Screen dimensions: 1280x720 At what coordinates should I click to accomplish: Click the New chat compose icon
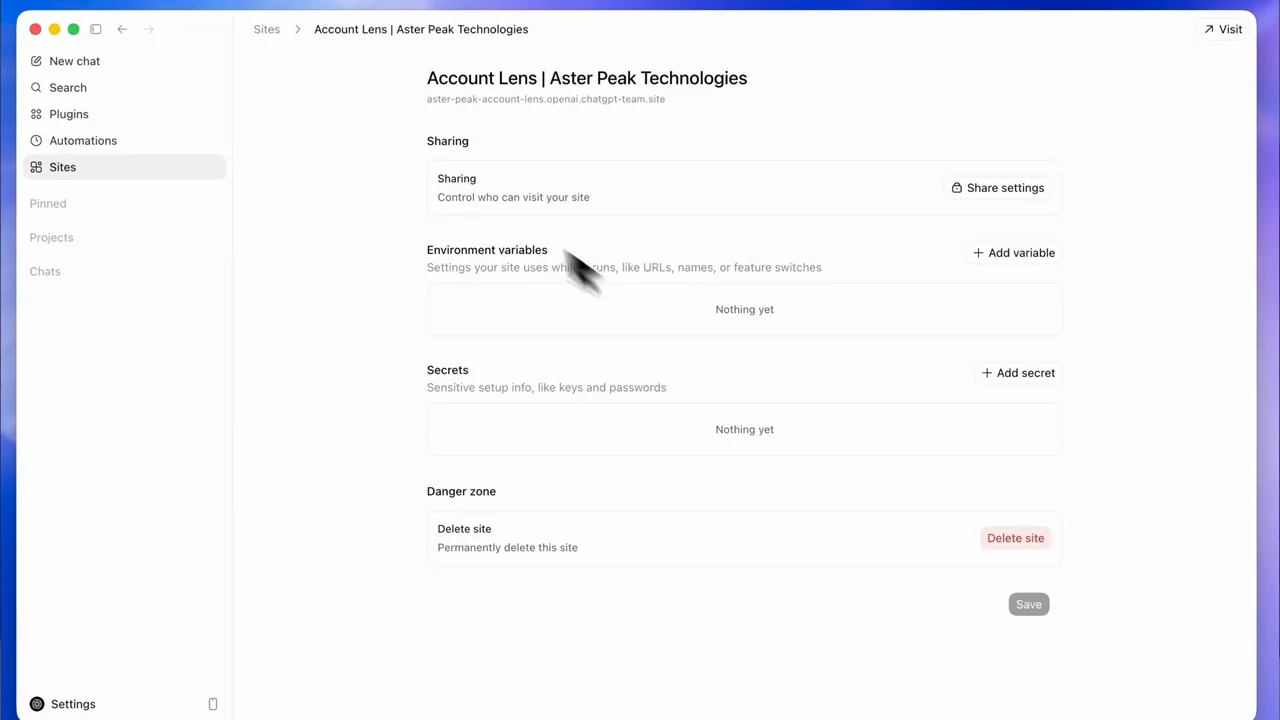point(36,61)
